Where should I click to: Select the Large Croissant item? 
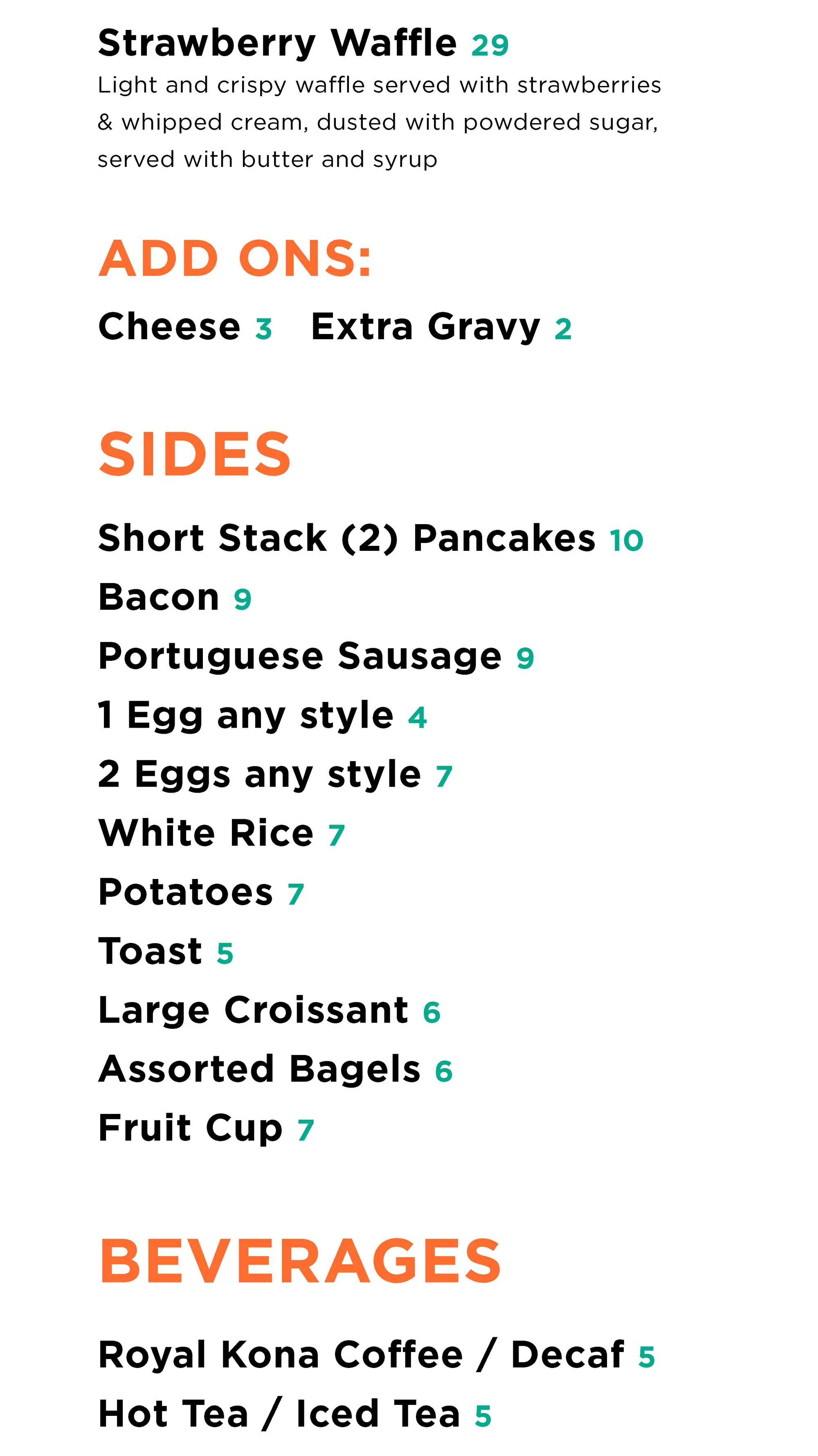(x=253, y=1010)
